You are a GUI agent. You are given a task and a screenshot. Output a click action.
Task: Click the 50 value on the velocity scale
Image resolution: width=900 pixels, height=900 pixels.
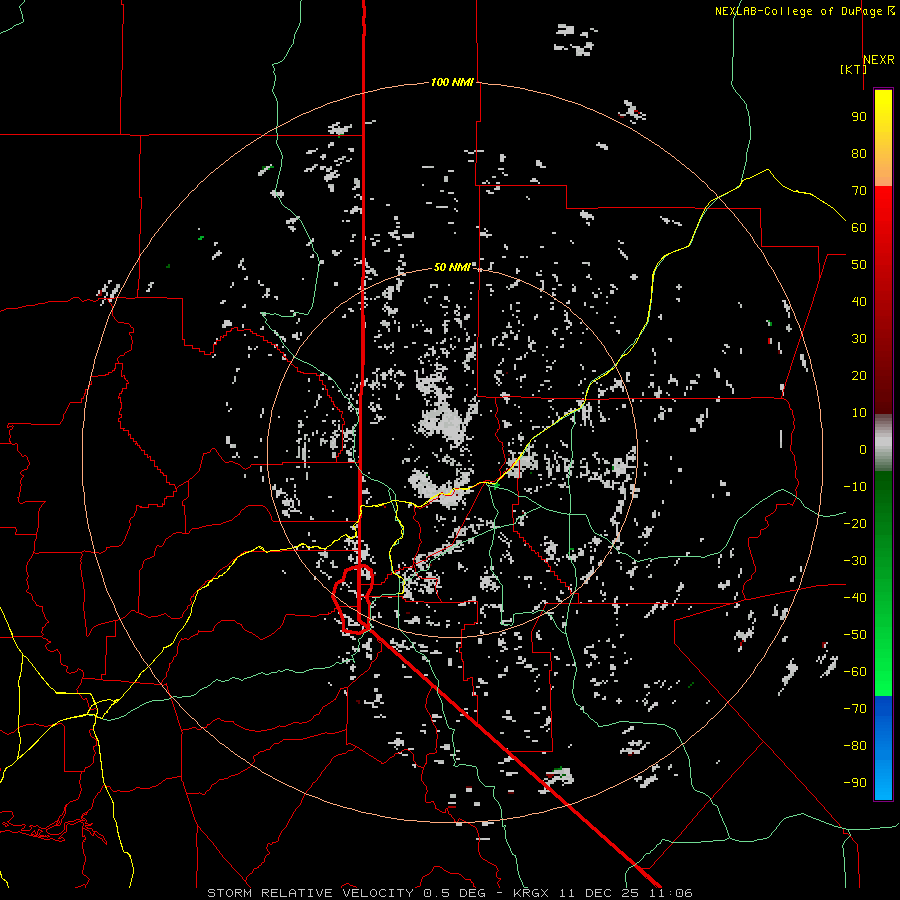click(859, 265)
